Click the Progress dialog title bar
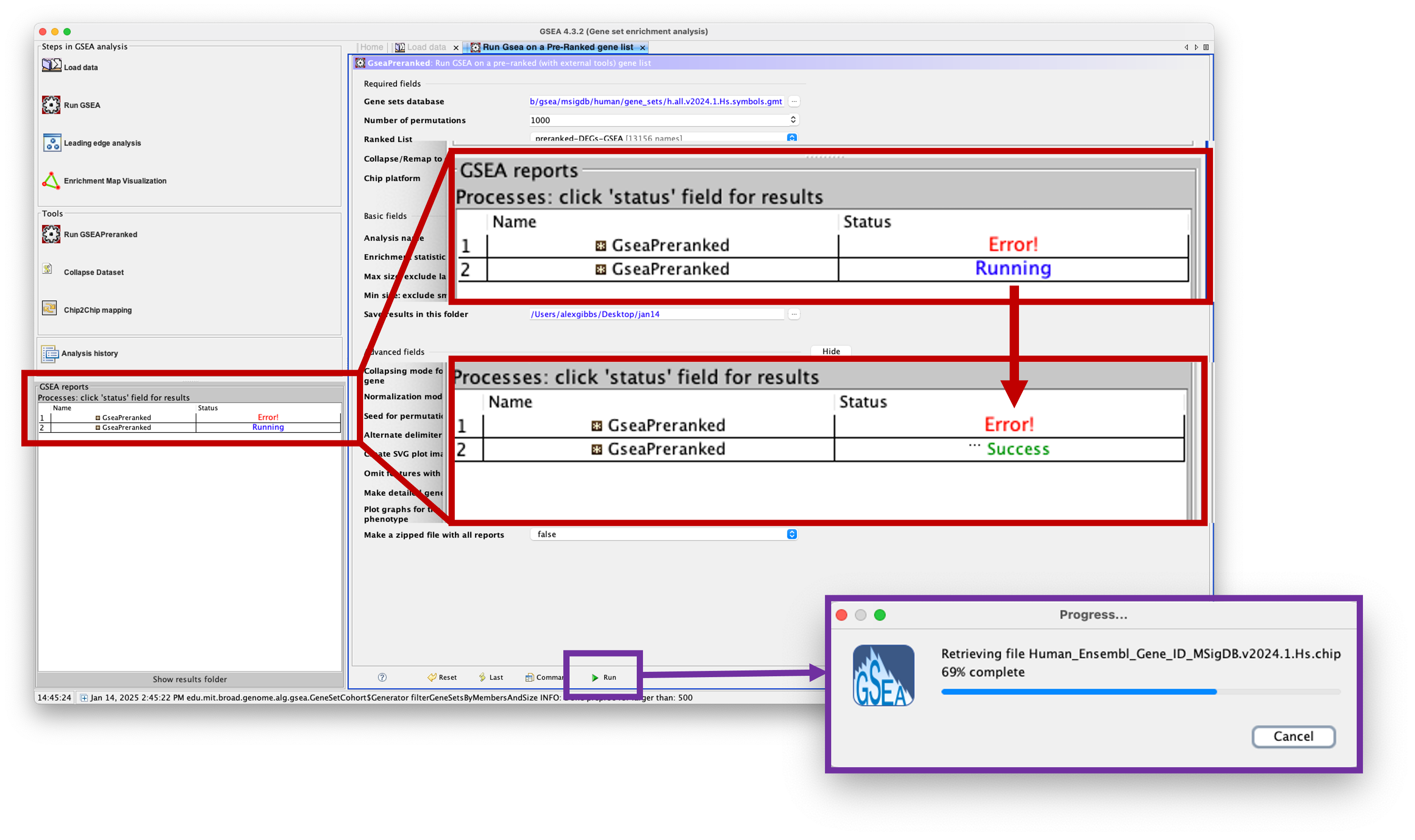This screenshot has width=1415, height=840. (1093, 615)
